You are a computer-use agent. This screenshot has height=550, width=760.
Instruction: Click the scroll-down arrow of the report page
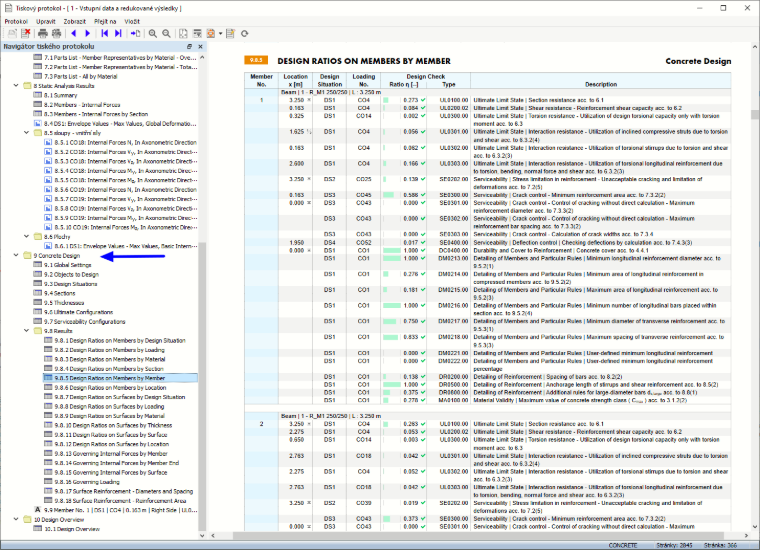coord(755,527)
